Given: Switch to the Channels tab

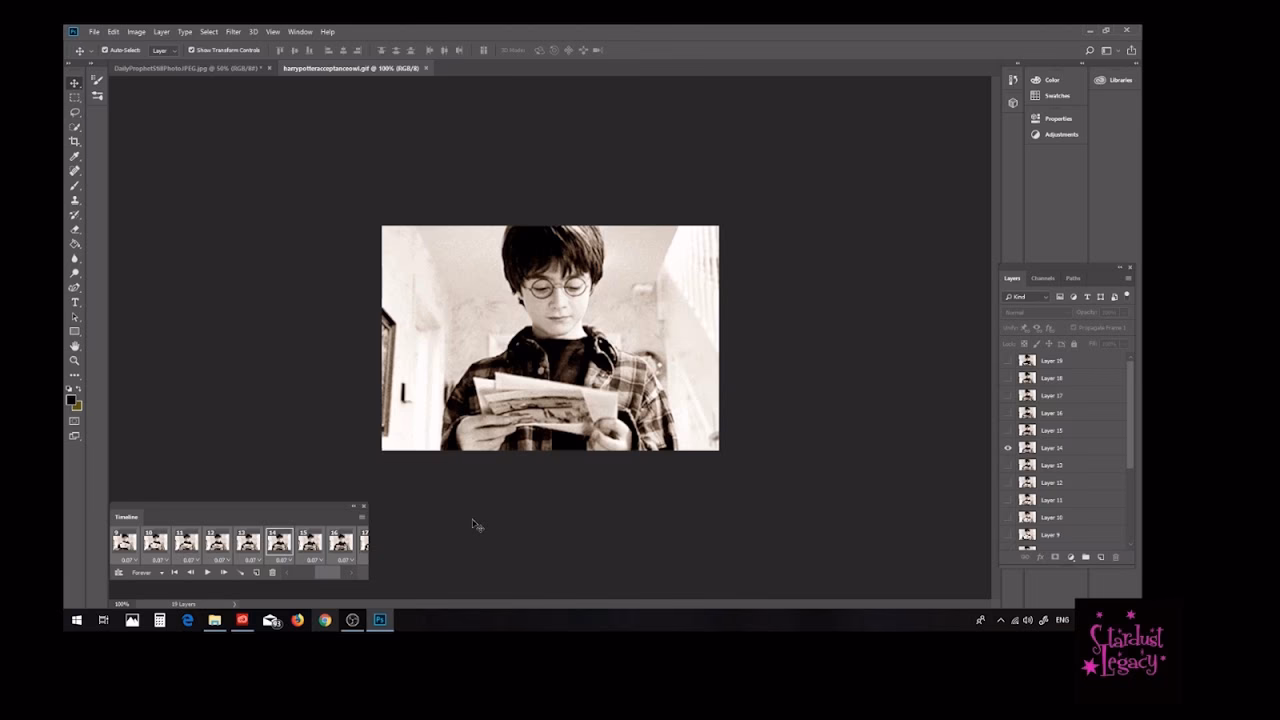Looking at the screenshot, I should click(x=1042, y=278).
